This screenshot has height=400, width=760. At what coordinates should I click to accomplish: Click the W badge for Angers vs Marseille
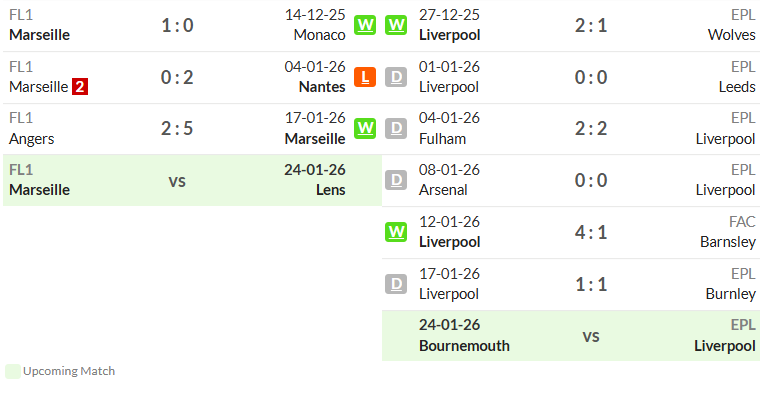tap(365, 128)
